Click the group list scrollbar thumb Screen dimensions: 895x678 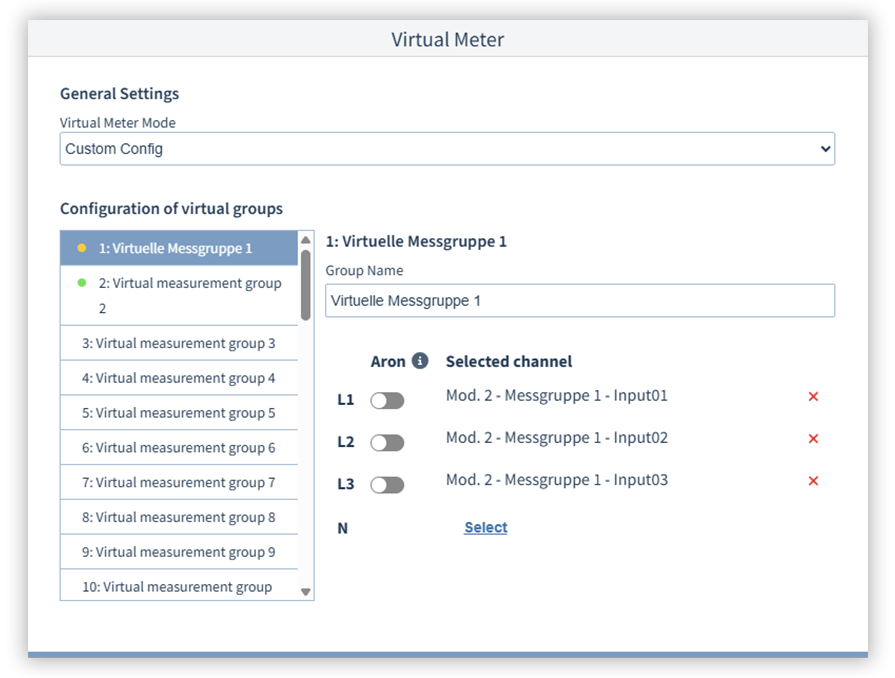point(306,284)
